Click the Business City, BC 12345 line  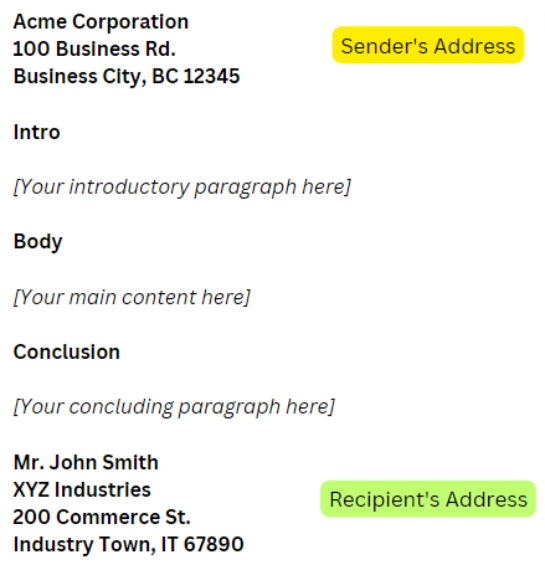(x=127, y=77)
